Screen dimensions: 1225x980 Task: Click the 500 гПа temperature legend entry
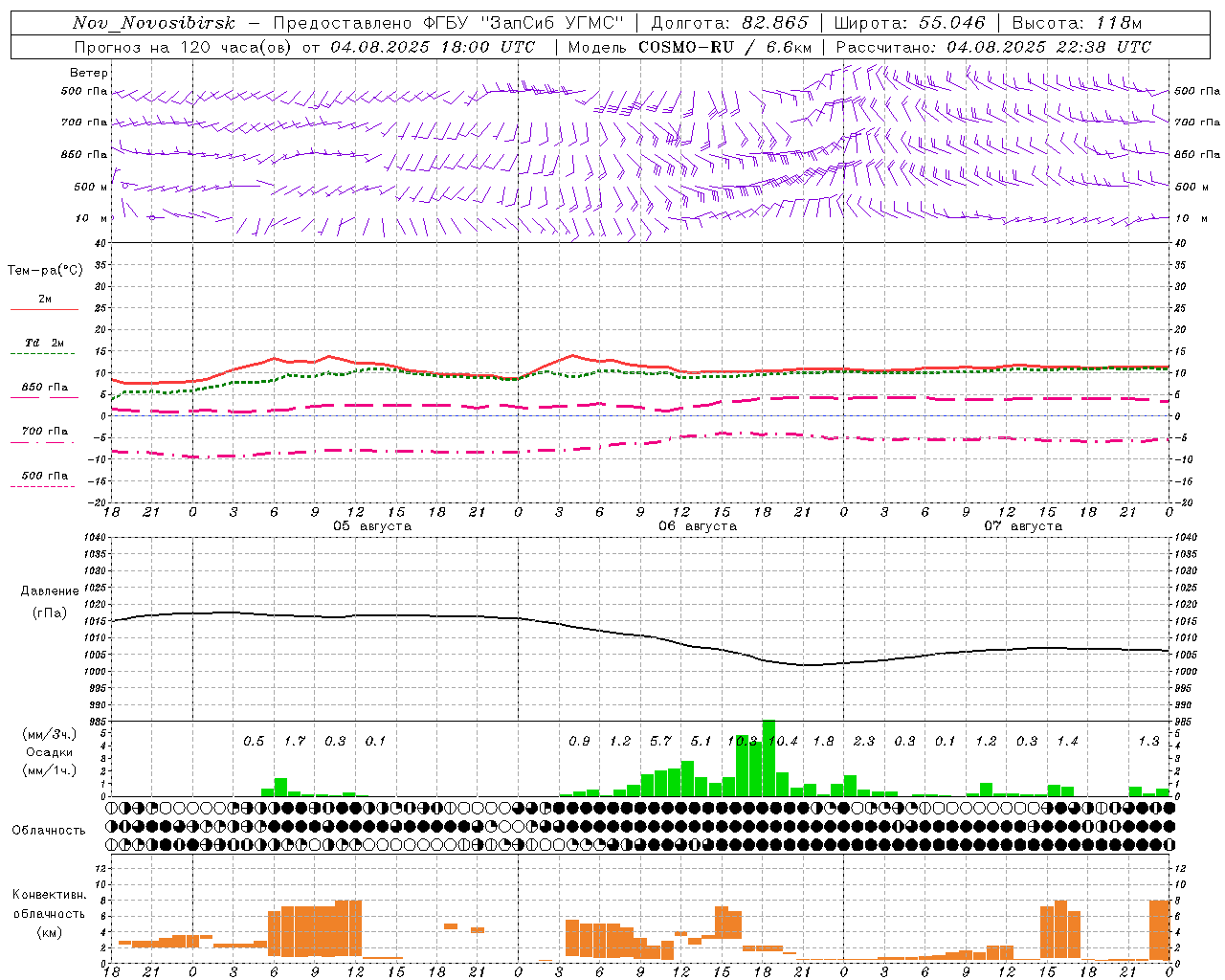44,476
